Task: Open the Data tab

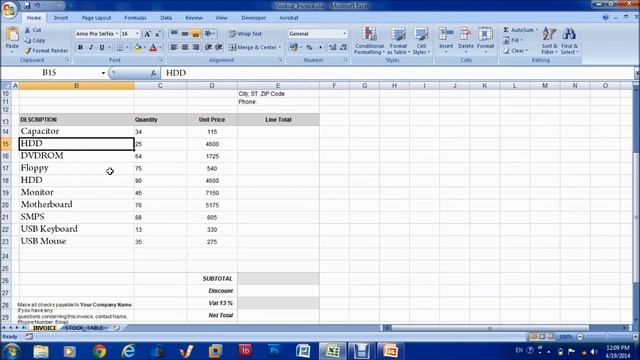Action: coord(166,18)
